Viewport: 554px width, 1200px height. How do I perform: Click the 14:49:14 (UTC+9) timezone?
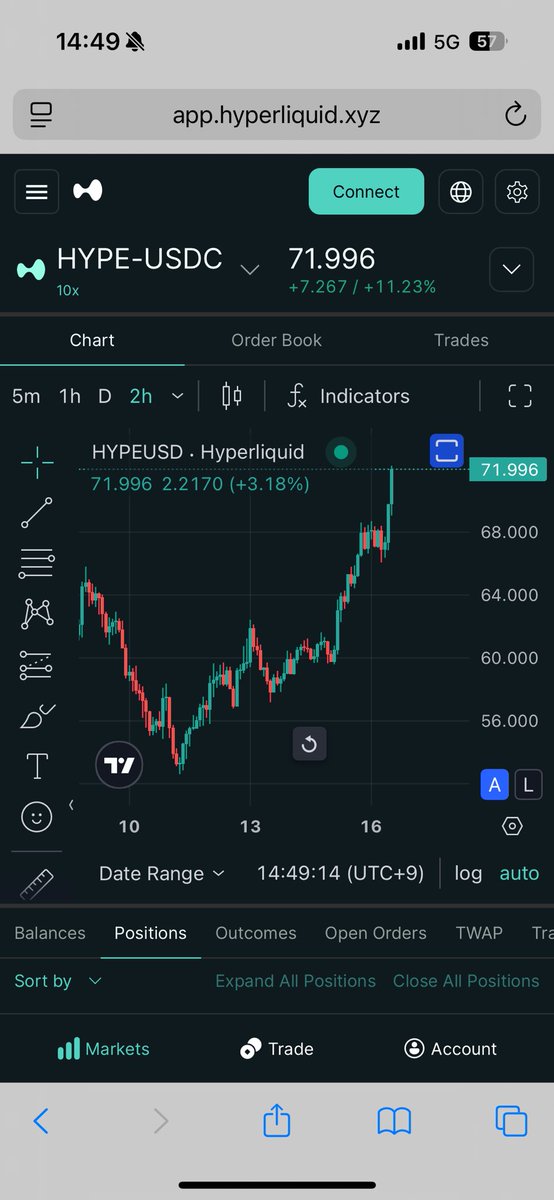342,873
